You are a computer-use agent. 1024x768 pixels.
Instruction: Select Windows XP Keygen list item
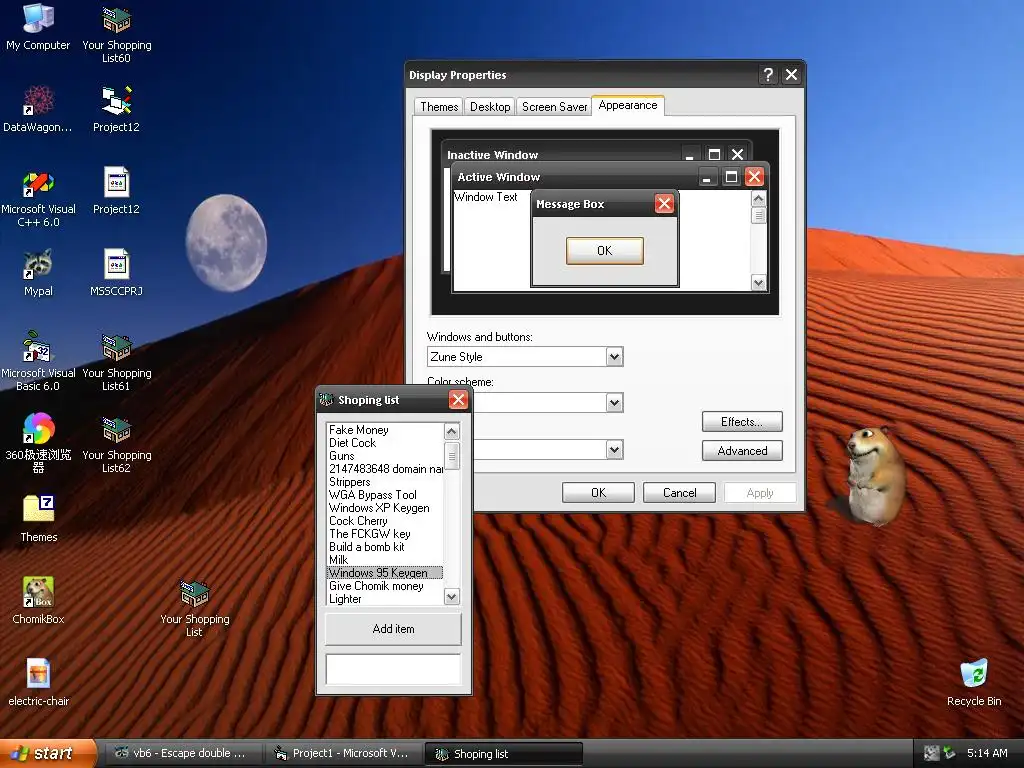point(385,508)
